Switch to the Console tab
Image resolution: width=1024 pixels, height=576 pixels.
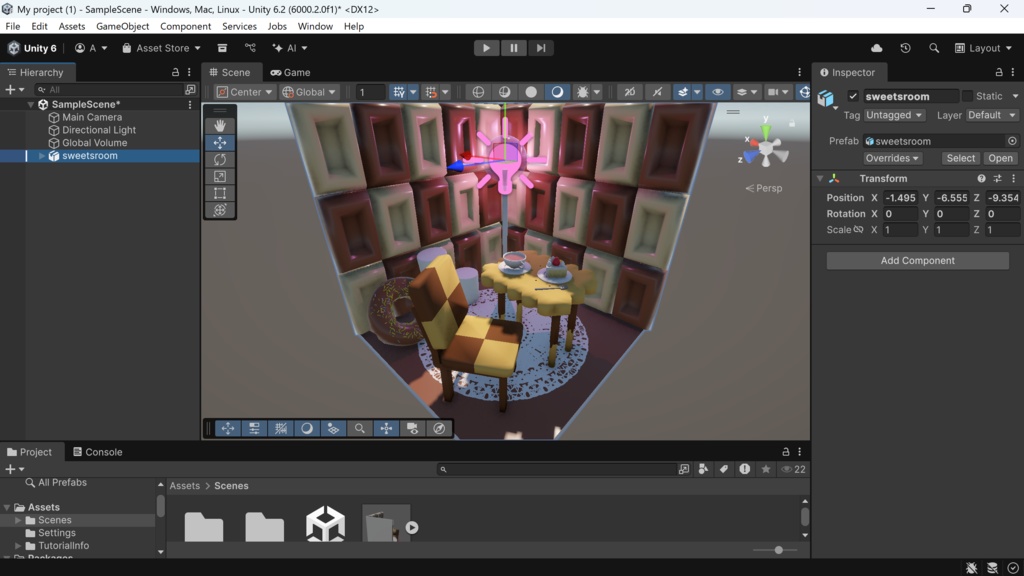(97, 452)
